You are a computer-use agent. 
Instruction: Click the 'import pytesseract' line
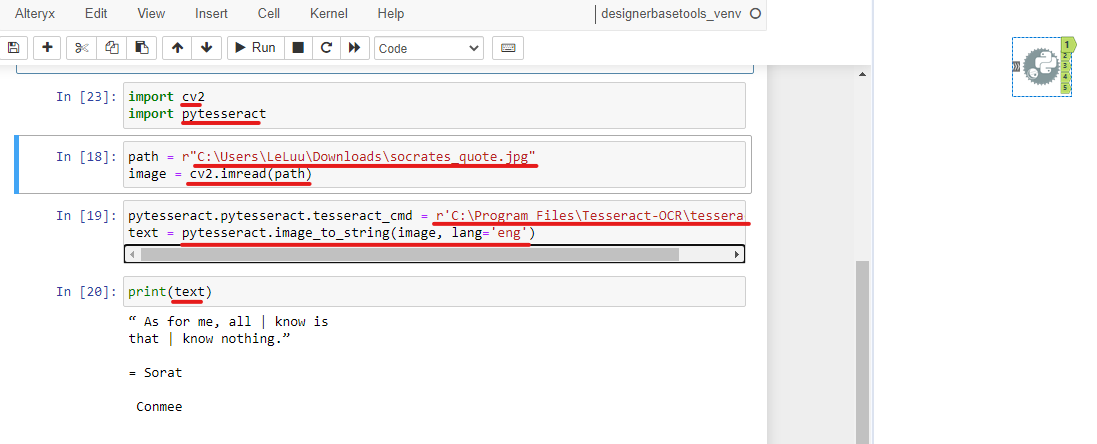(197, 113)
